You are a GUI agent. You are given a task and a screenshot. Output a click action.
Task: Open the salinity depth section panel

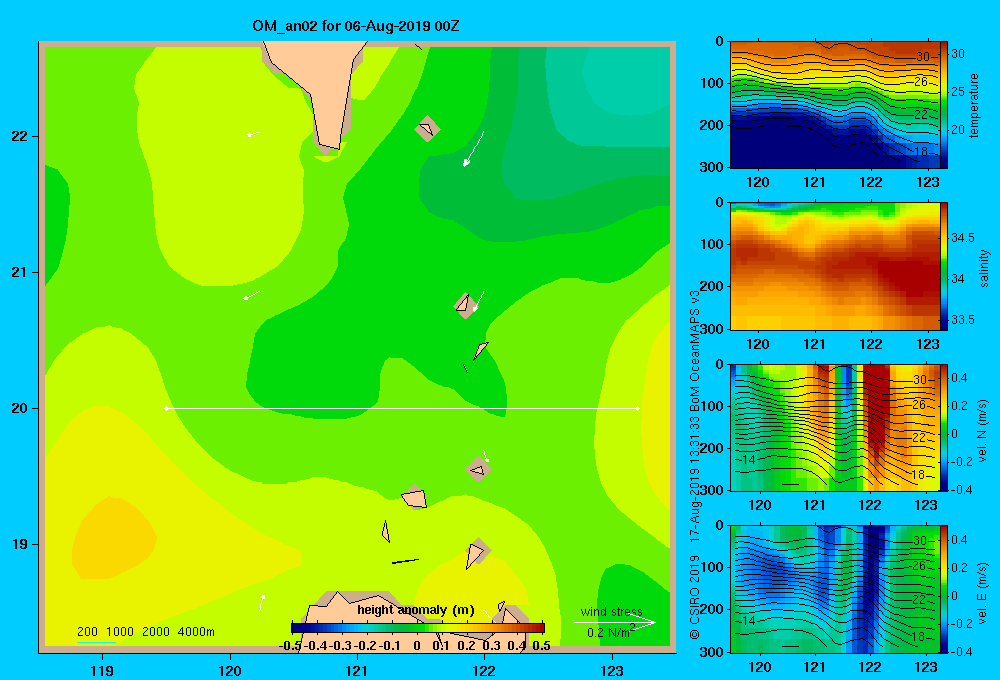[835, 266]
